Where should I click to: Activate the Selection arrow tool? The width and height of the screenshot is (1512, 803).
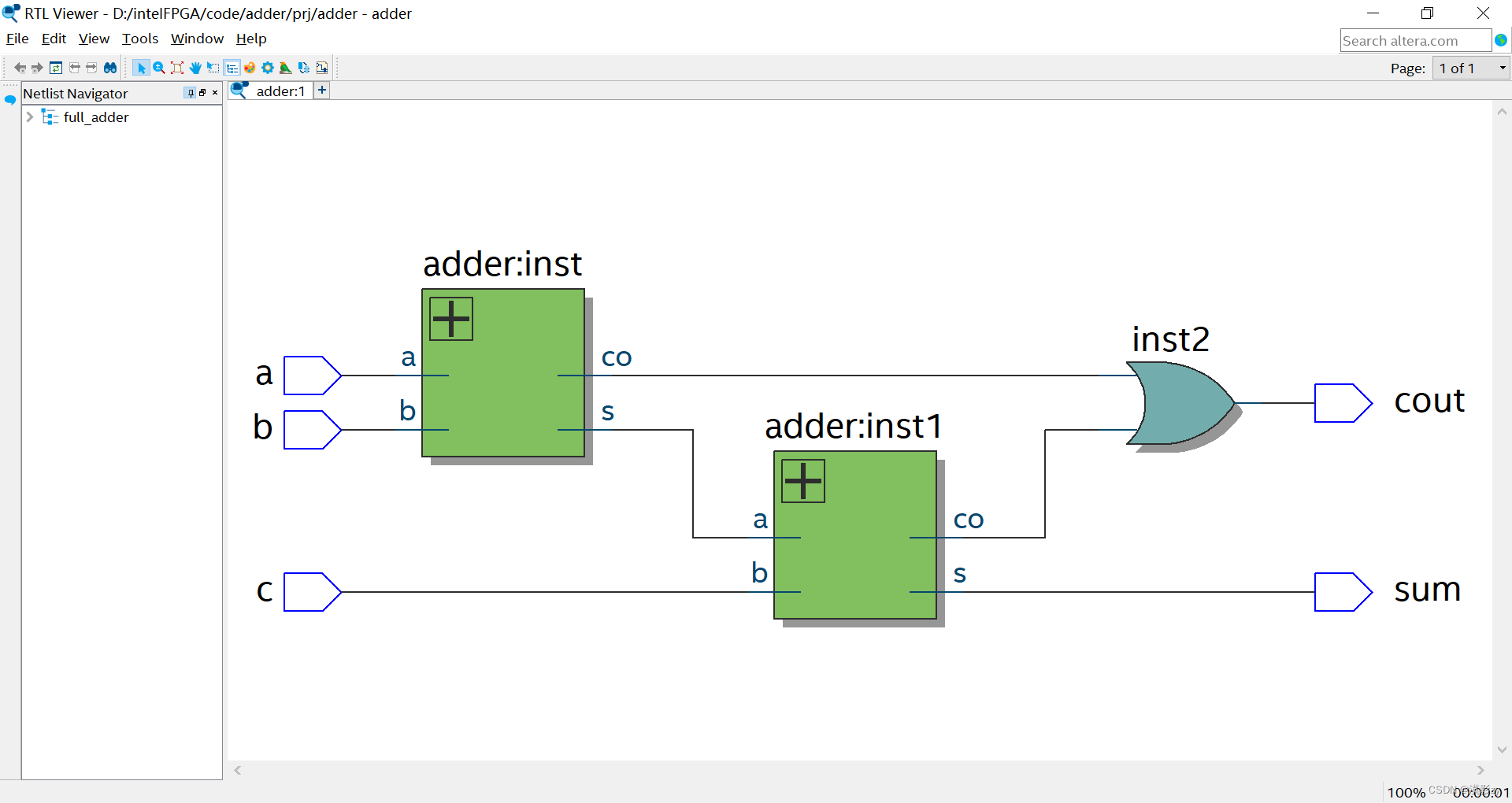point(141,68)
